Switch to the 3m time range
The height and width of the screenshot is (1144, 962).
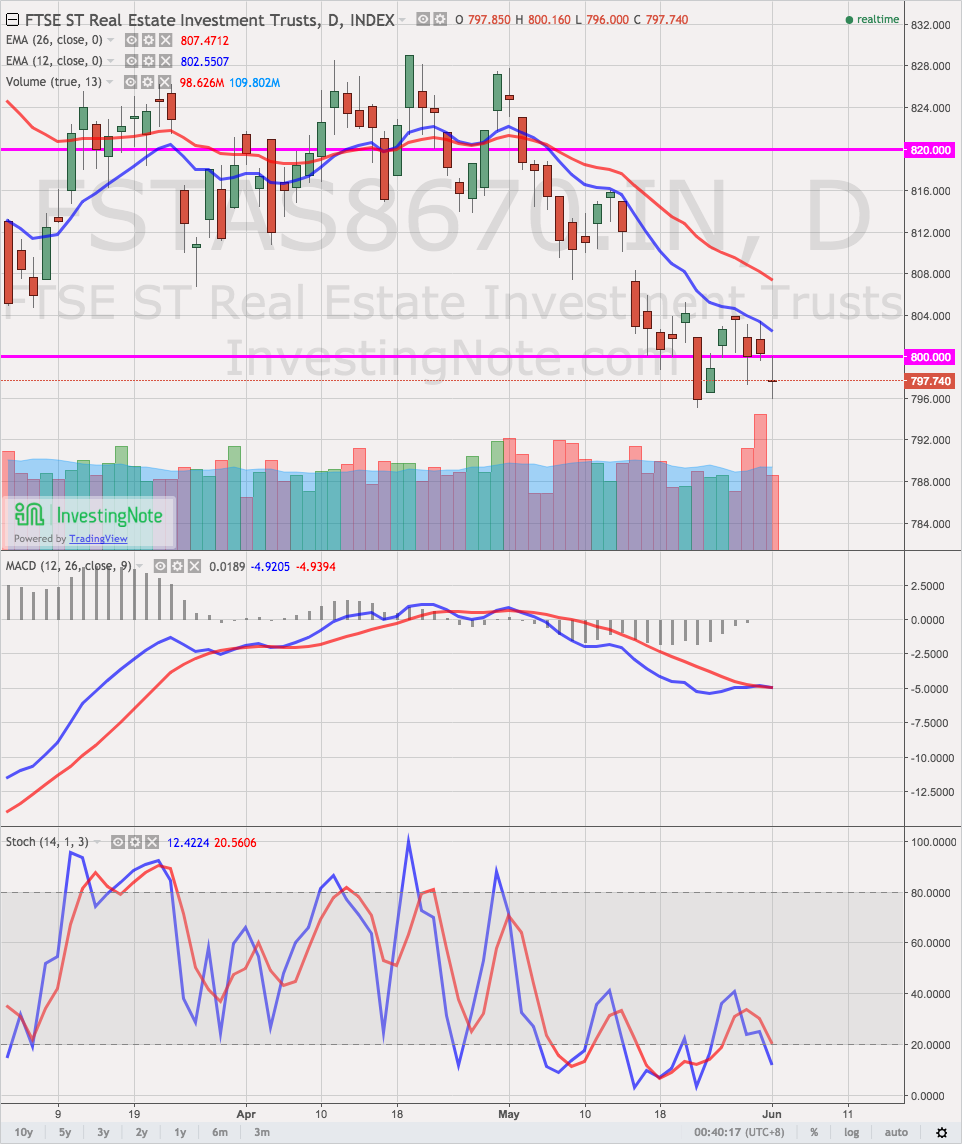point(262,1132)
